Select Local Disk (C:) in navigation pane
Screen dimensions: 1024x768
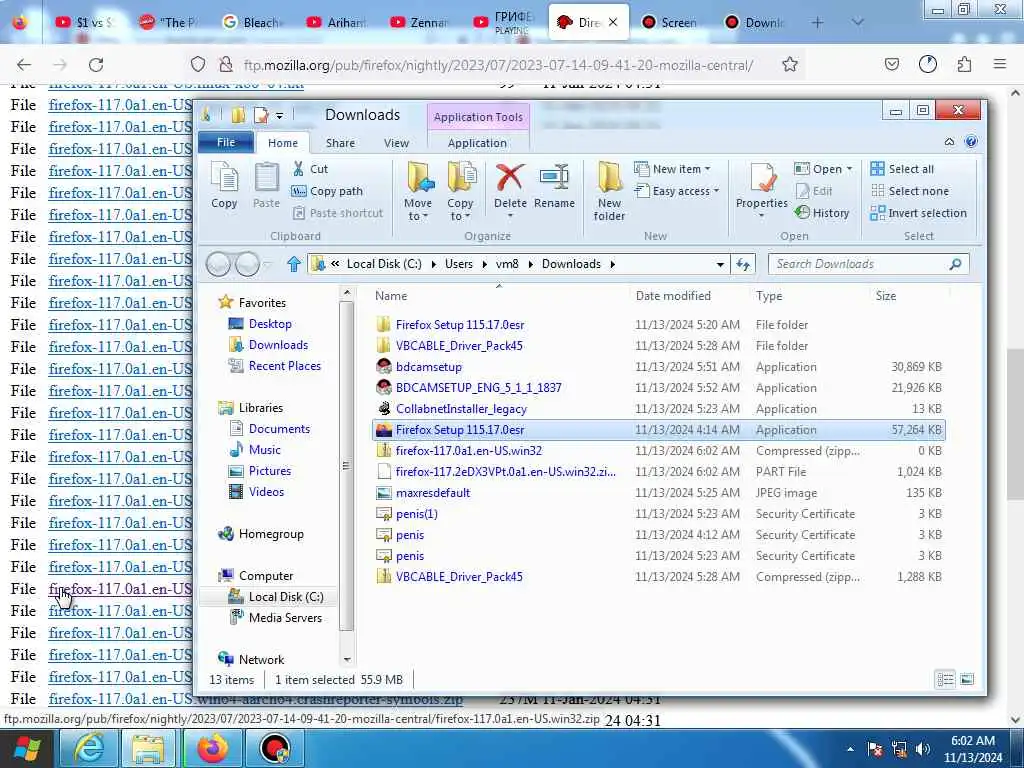coord(275,597)
